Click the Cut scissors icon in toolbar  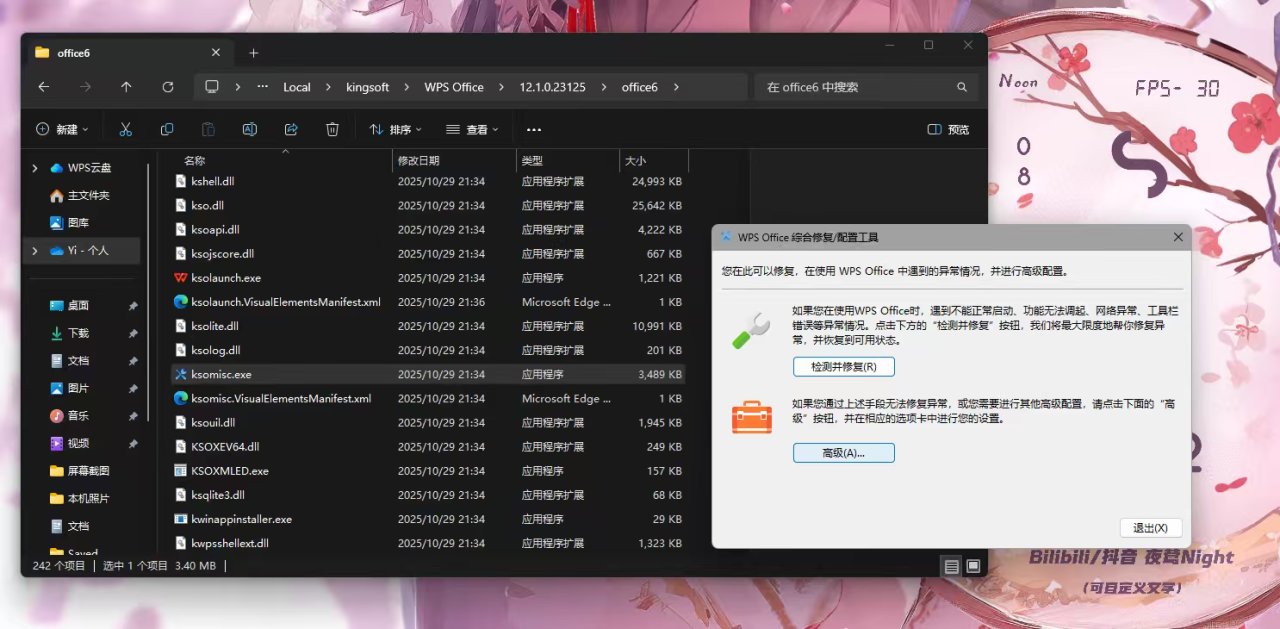click(x=126, y=129)
